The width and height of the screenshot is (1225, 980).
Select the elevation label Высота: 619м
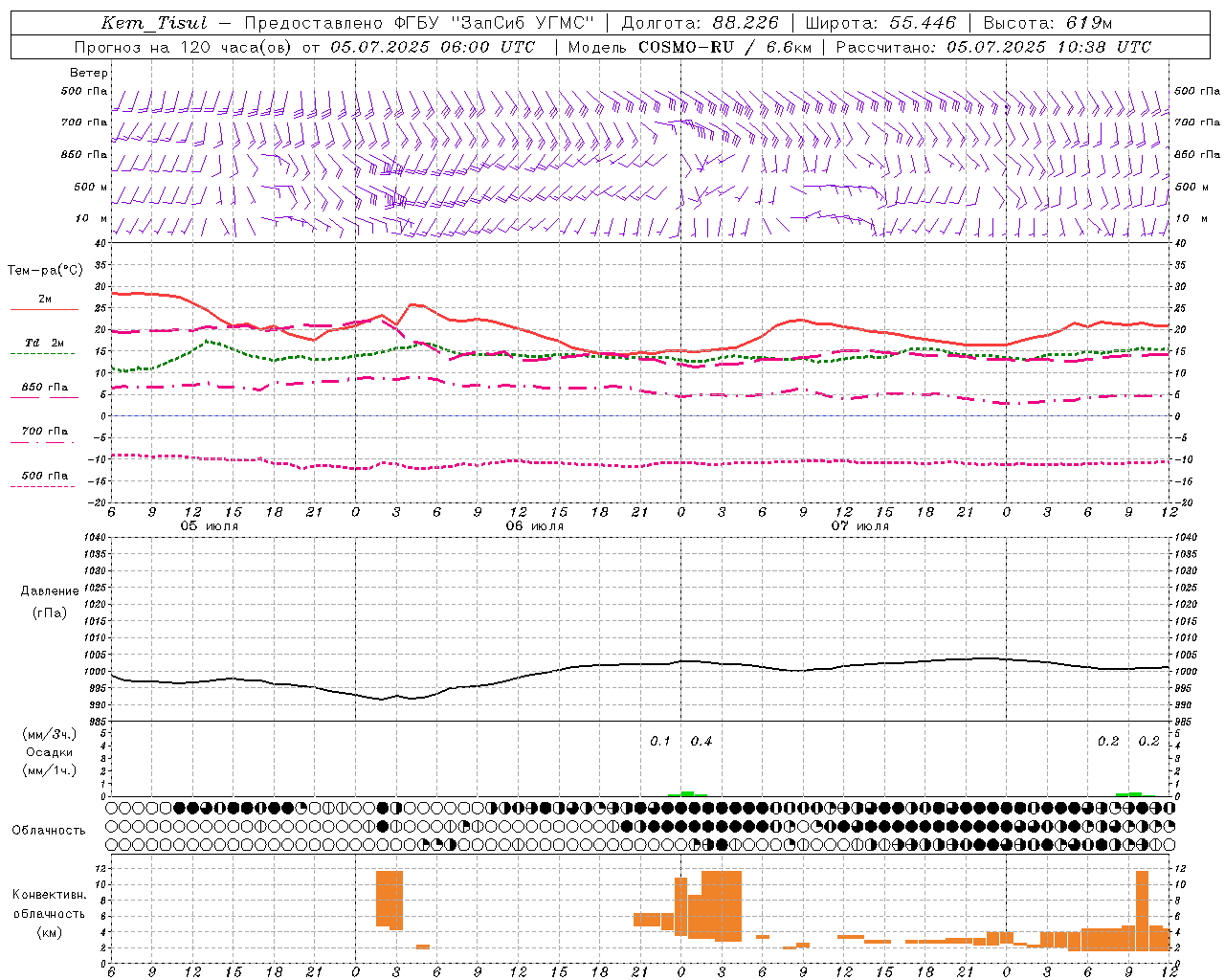1048,23
